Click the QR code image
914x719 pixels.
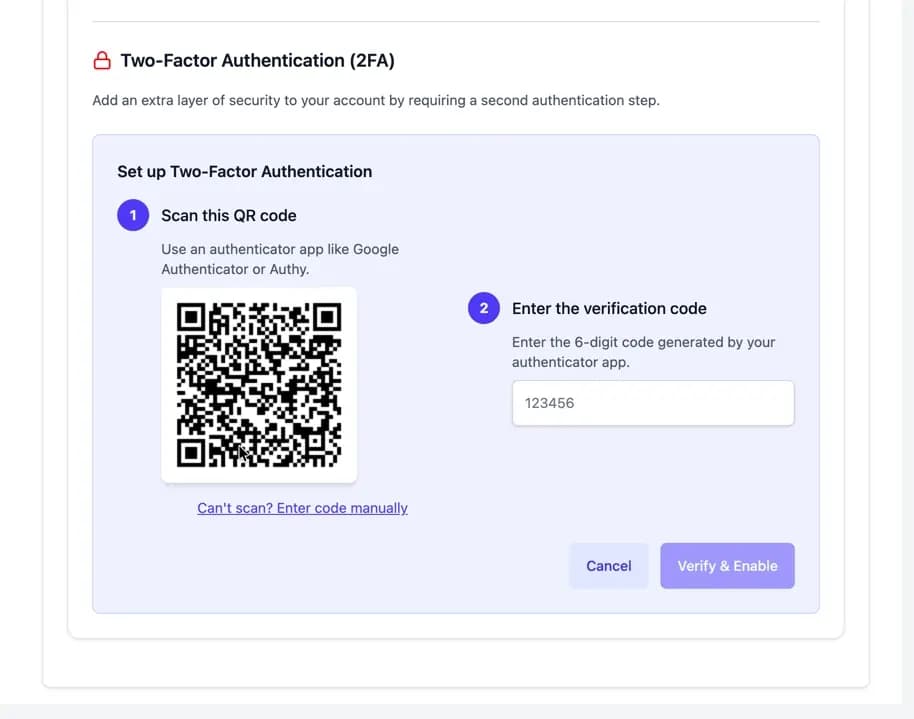point(259,385)
